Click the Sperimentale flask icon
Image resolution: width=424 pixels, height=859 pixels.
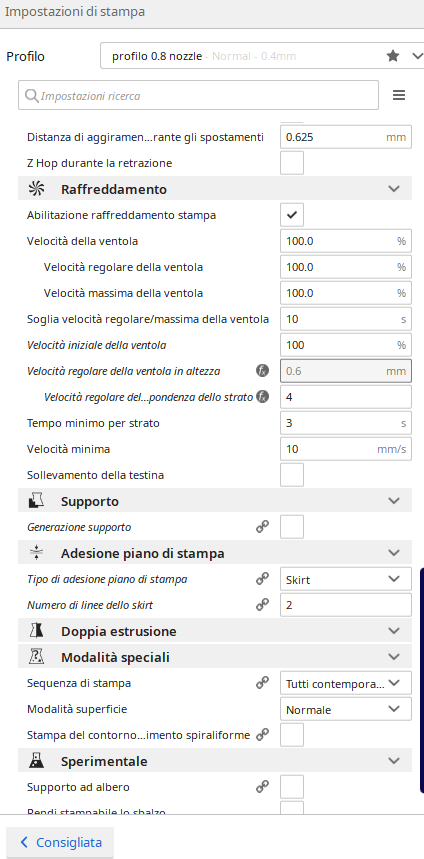36,761
